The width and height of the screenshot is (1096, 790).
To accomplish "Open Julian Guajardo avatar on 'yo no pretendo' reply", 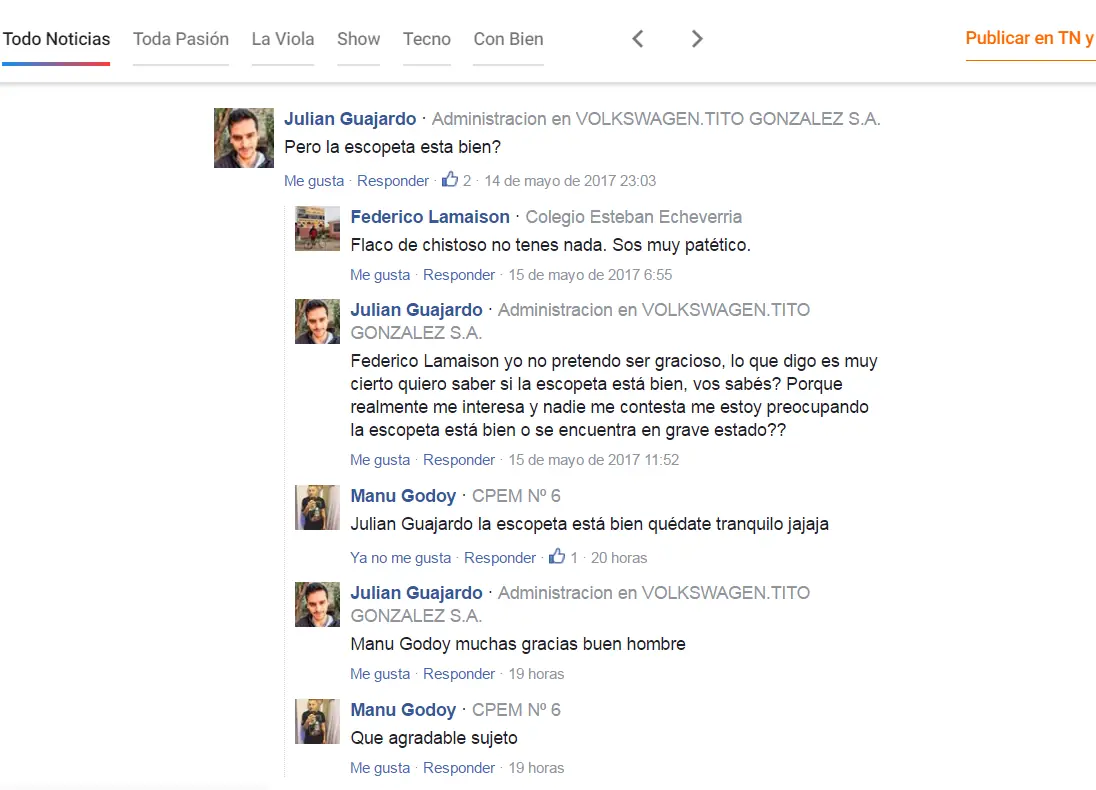I will 317,322.
